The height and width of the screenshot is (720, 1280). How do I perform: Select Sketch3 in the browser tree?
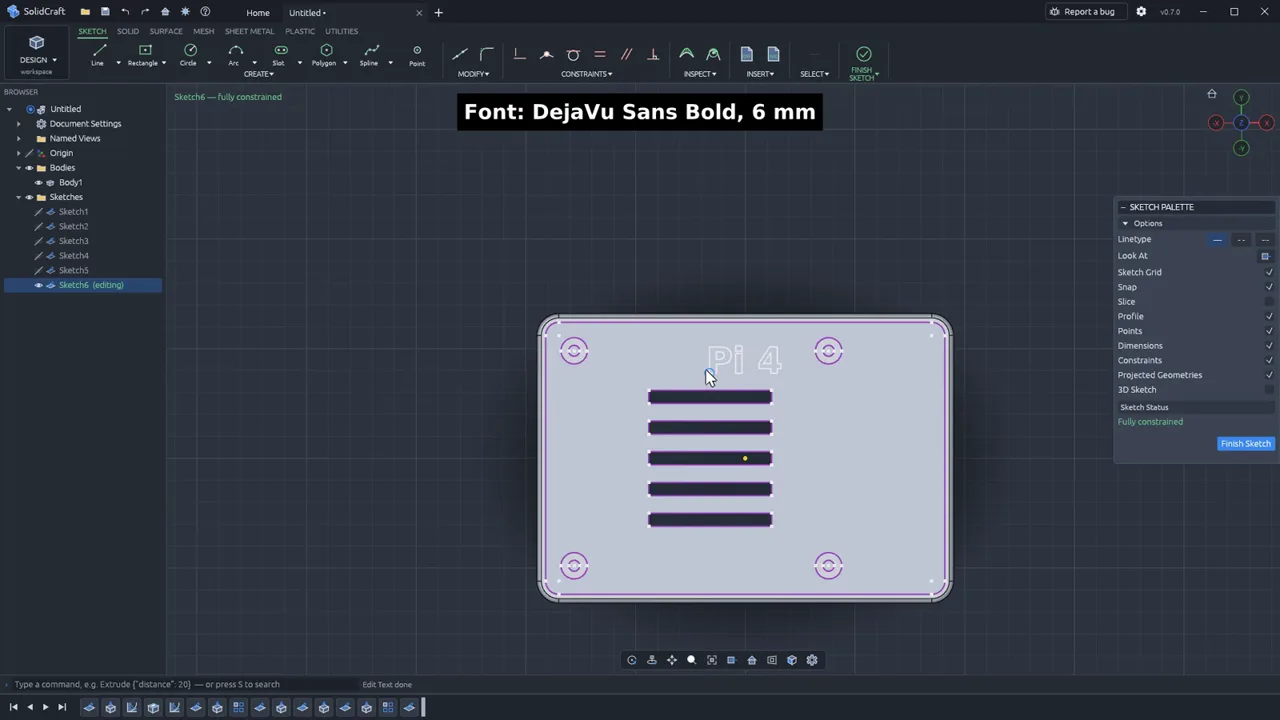pyautogui.click(x=73, y=241)
